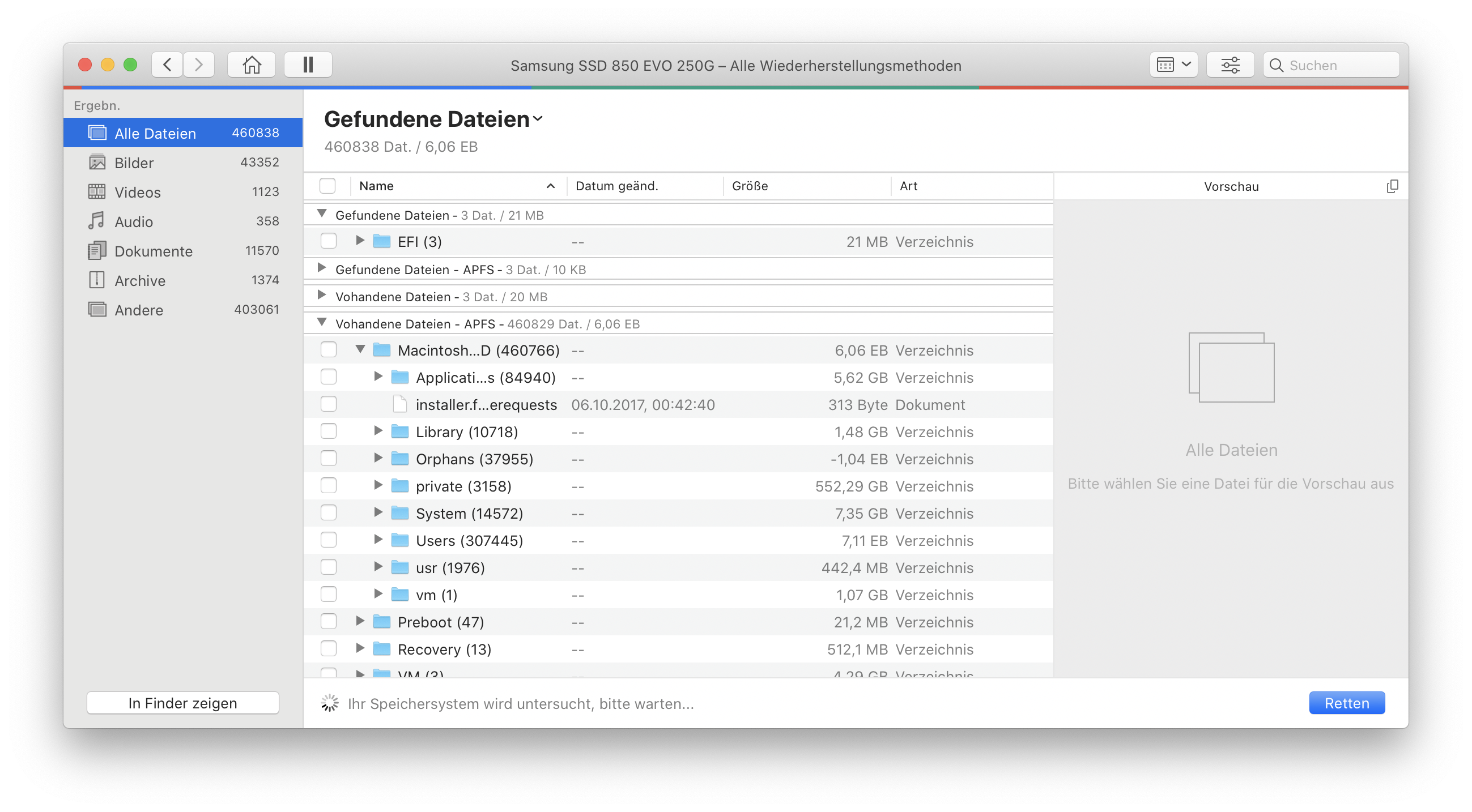1472x812 pixels.
Task: Select Dokumente category in sidebar
Action: click(x=183, y=251)
